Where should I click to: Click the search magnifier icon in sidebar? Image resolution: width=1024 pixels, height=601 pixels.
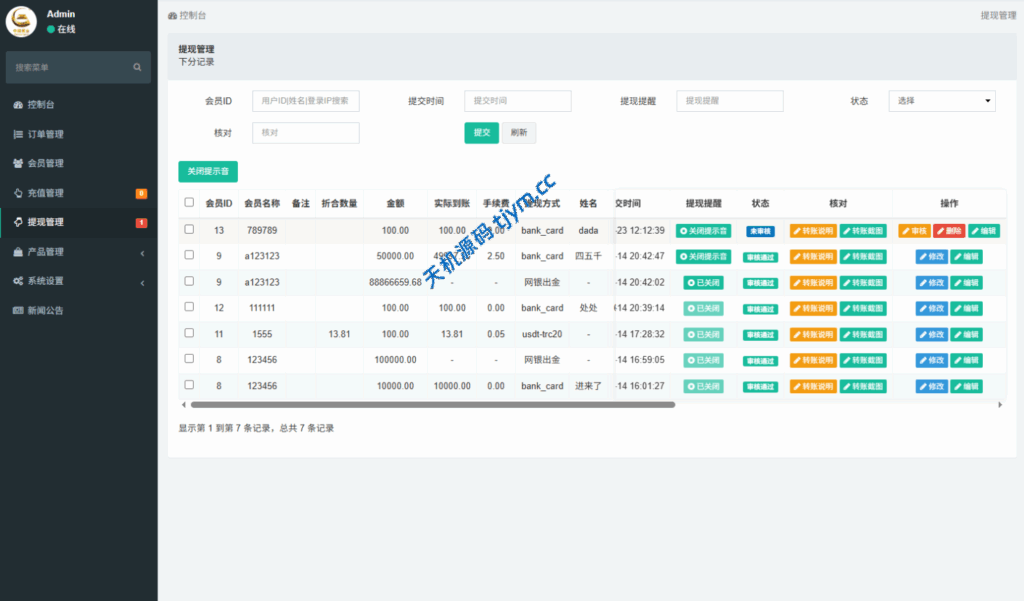138,67
